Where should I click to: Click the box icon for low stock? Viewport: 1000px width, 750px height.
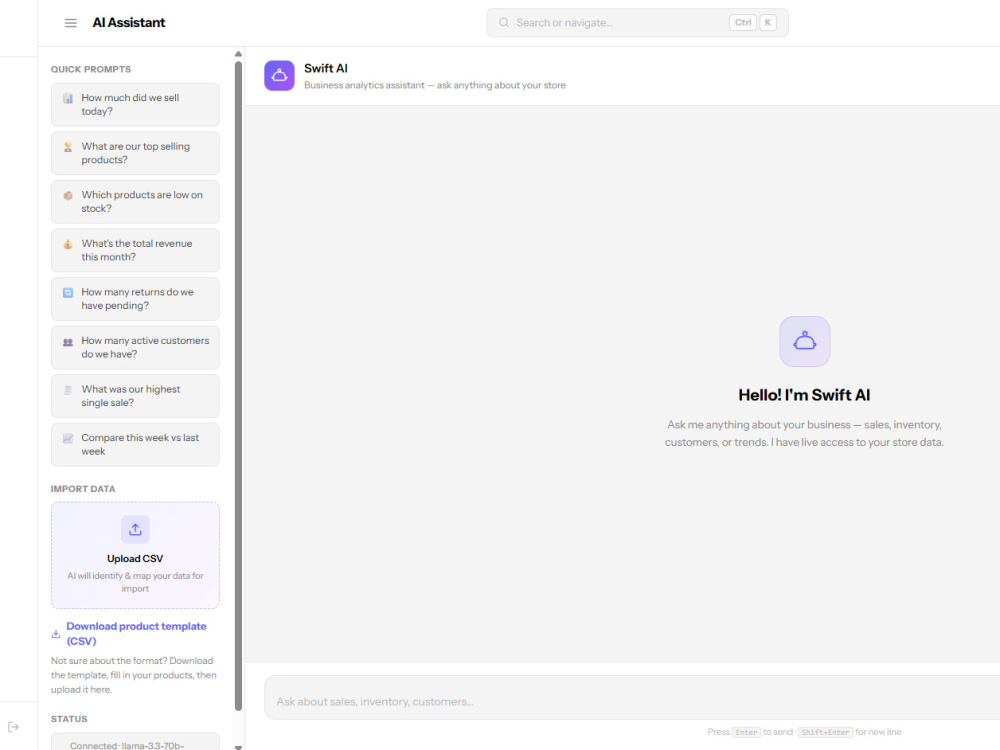[68, 196]
